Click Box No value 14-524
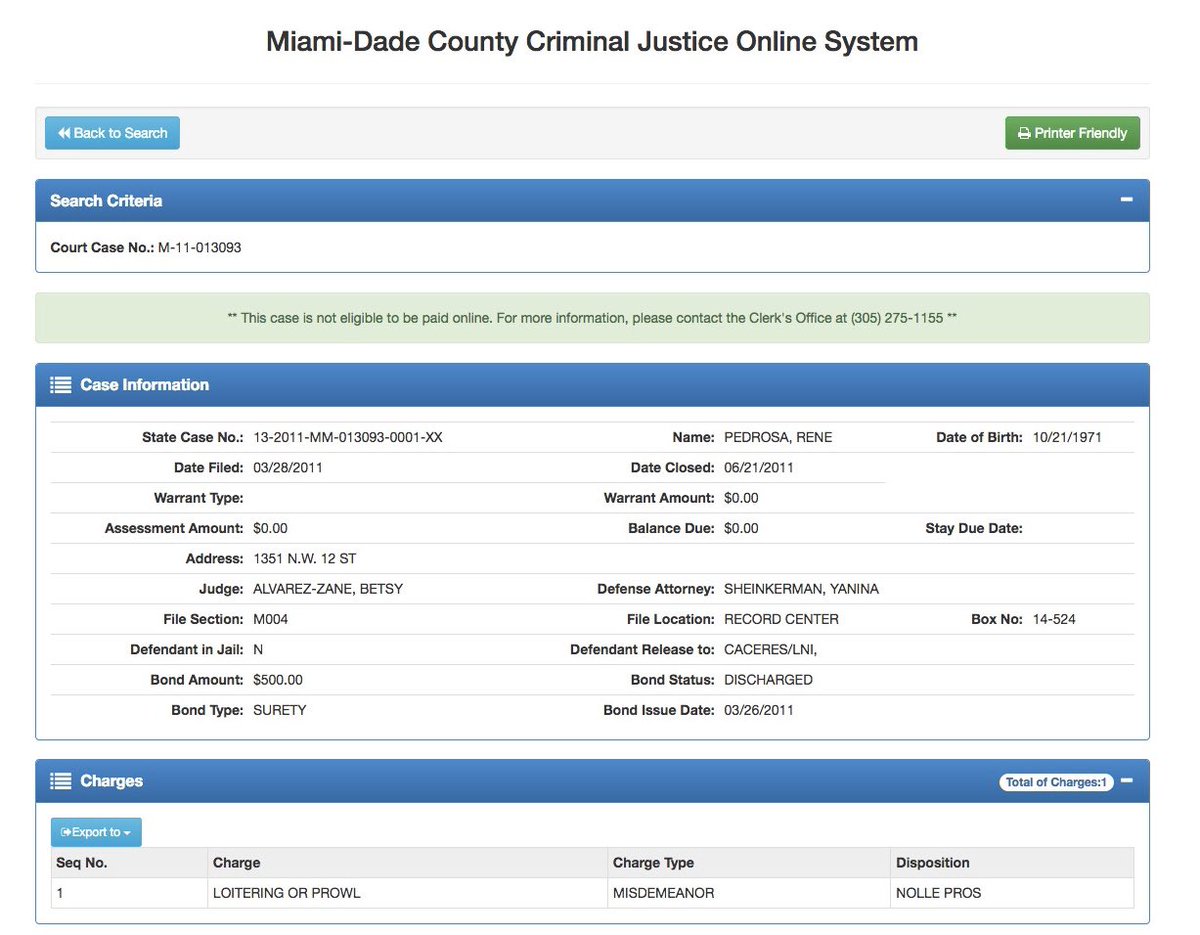1200x935 pixels. tap(1055, 619)
